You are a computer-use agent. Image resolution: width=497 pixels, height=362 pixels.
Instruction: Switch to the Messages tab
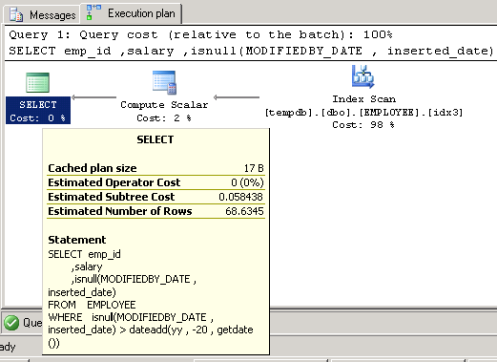(x=42, y=15)
